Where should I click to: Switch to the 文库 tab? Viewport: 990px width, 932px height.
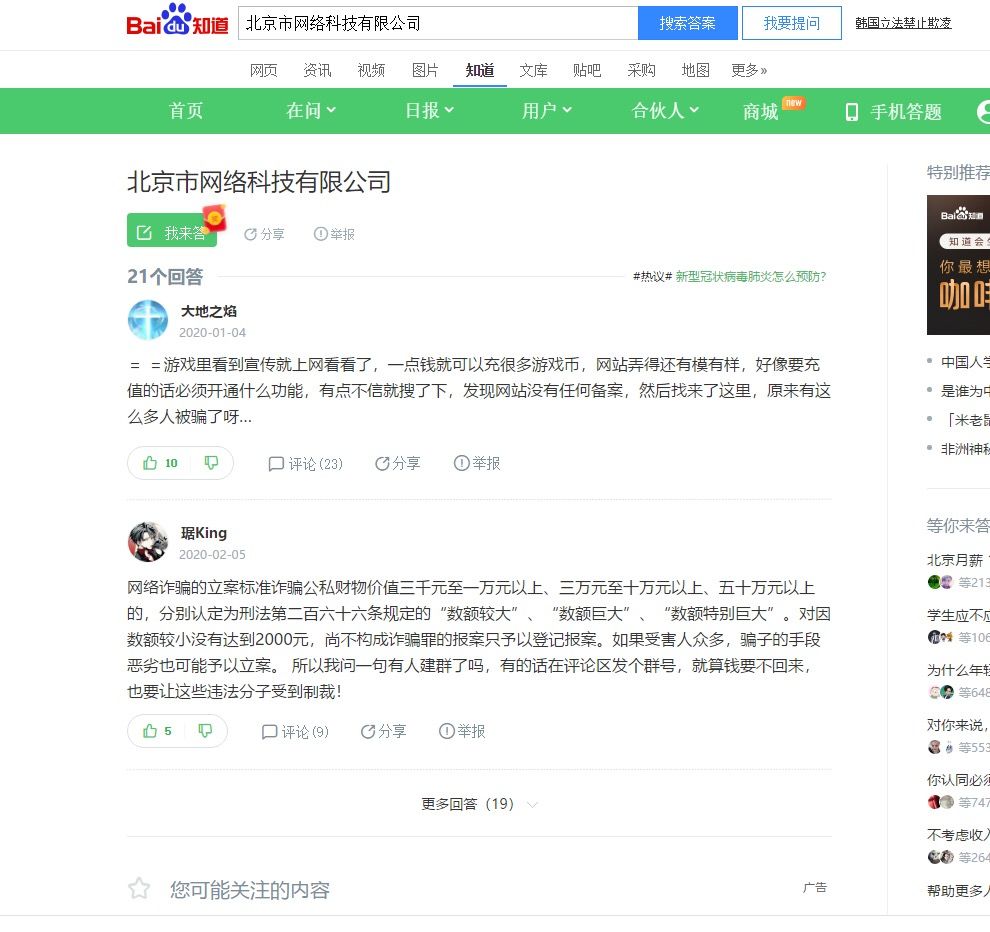coord(534,70)
